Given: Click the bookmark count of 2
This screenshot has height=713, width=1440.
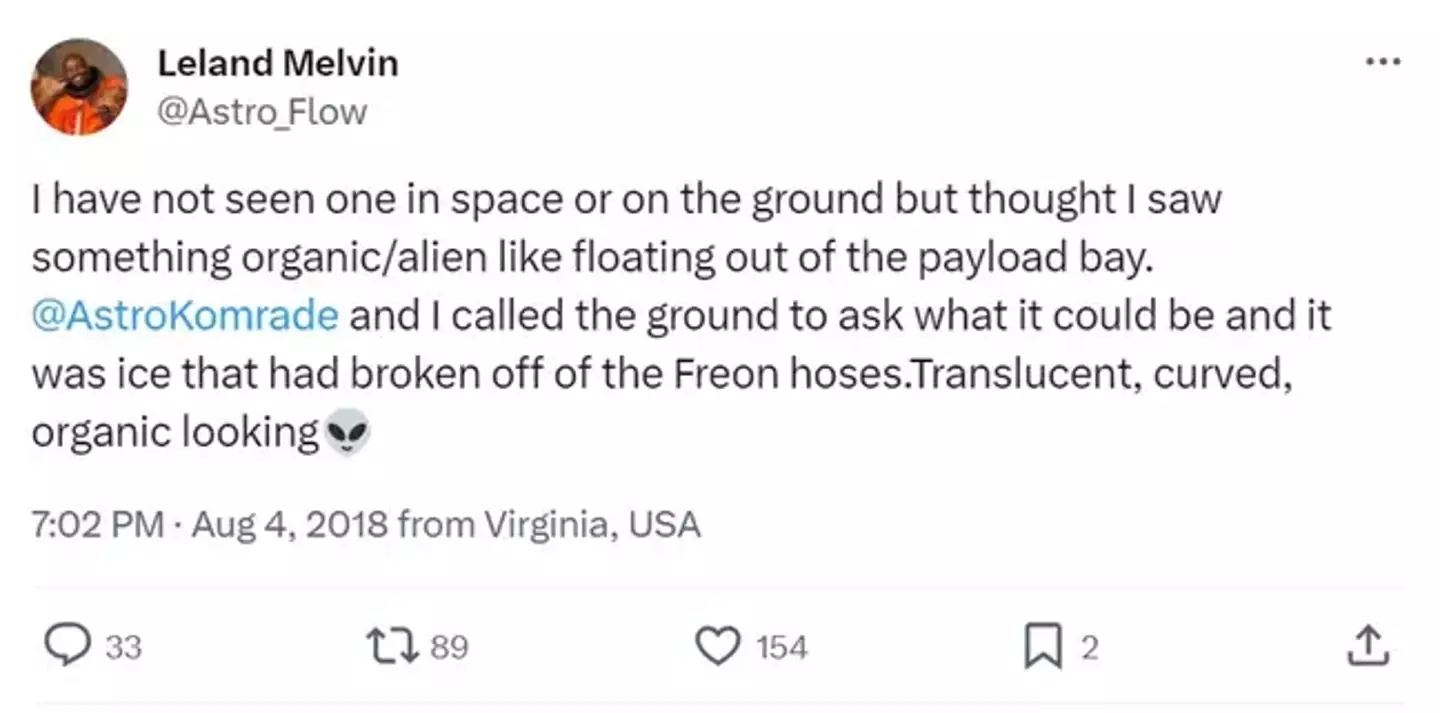Looking at the screenshot, I should click(x=1089, y=648).
